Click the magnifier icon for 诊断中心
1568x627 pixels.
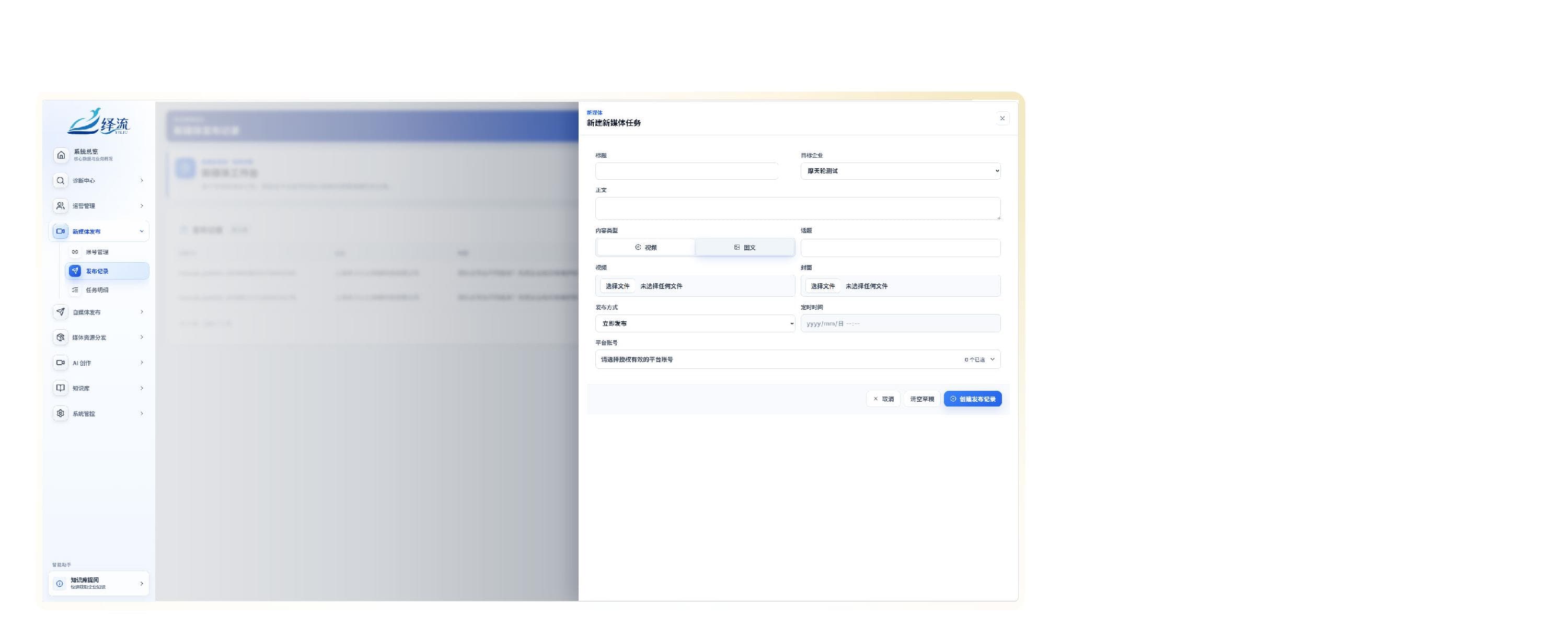pos(60,181)
